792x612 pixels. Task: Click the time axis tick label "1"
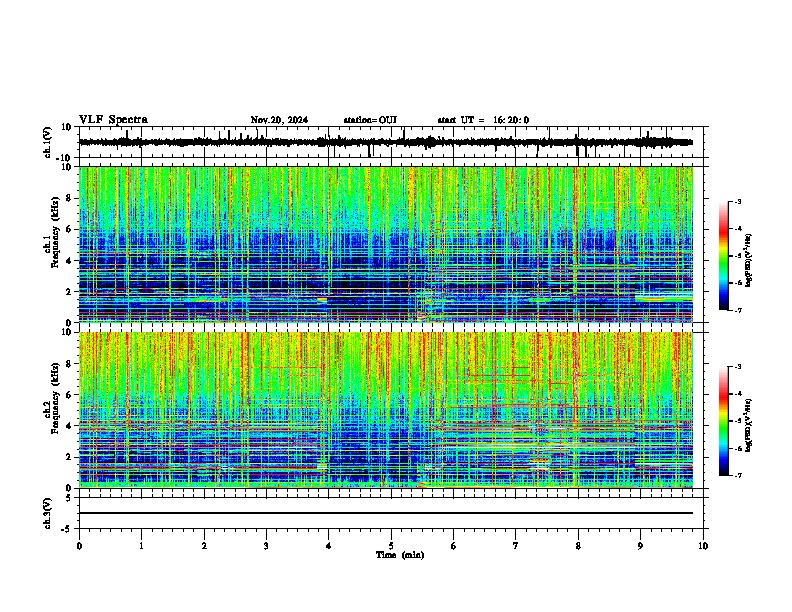141,546
